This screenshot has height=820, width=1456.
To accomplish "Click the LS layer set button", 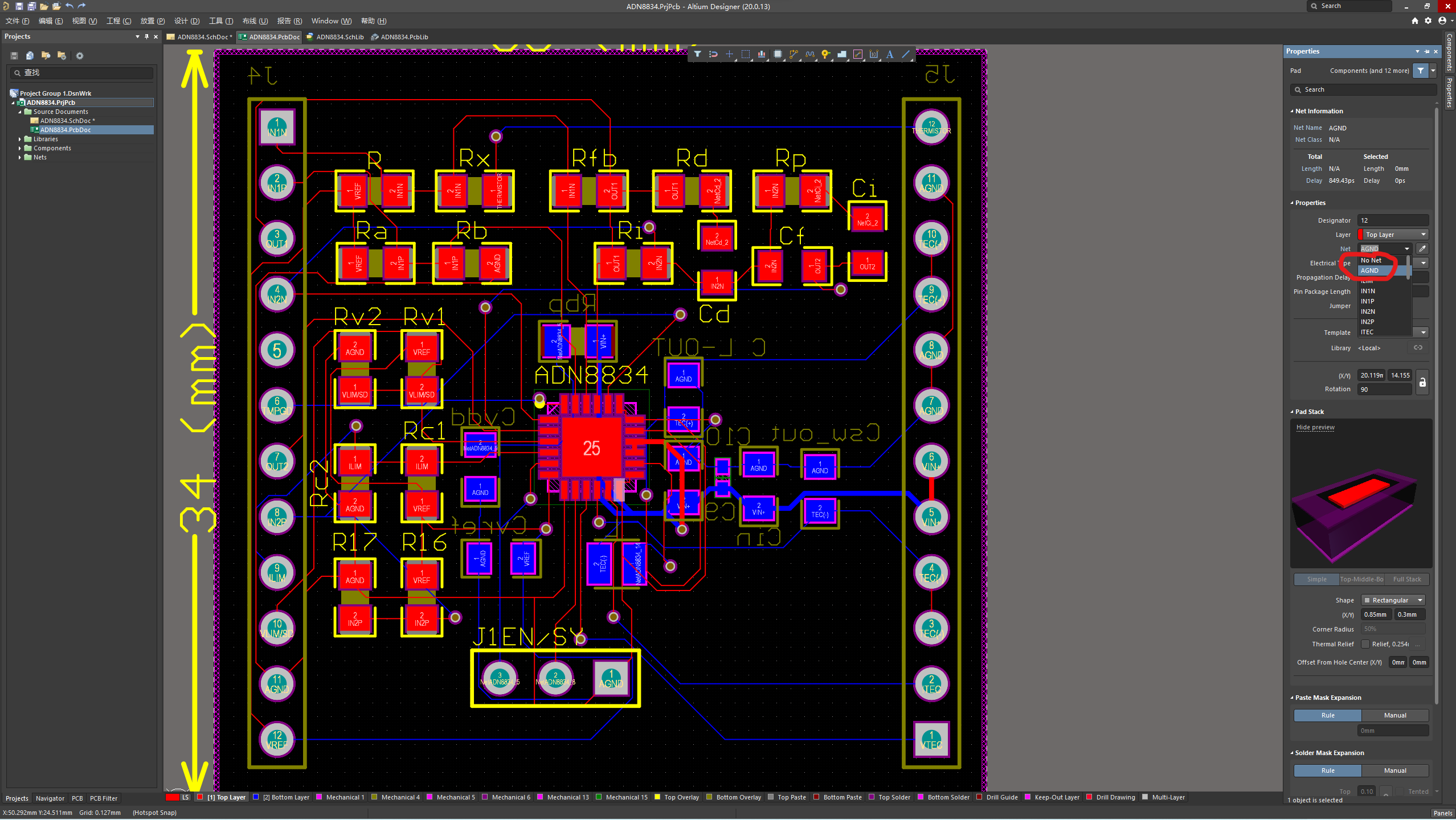I will 185,797.
